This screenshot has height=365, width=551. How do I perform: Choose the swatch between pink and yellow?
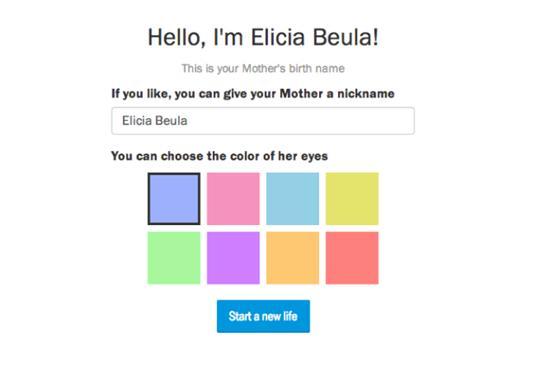[x=293, y=198]
